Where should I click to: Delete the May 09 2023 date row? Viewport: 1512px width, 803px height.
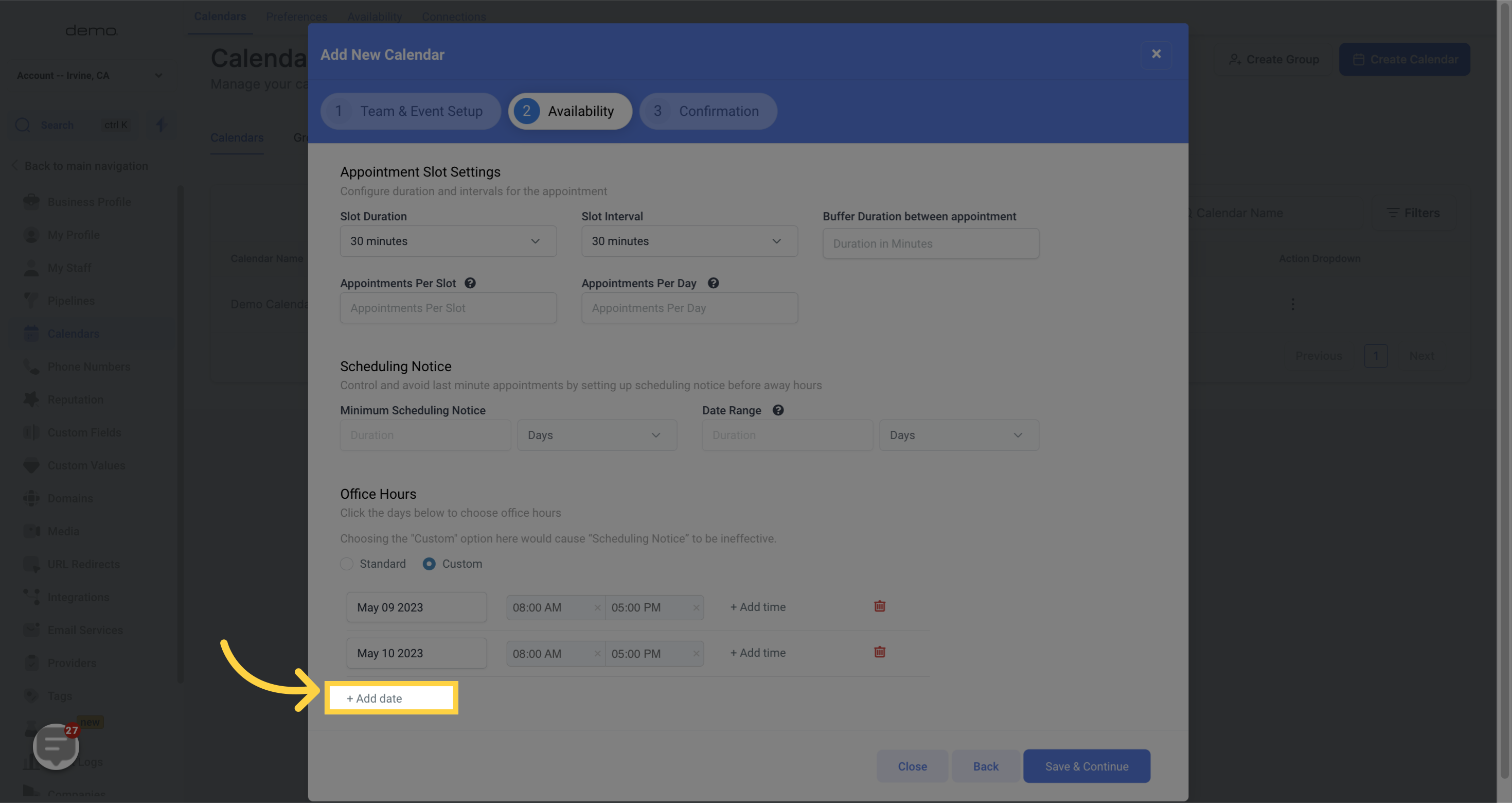[x=879, y=606]
